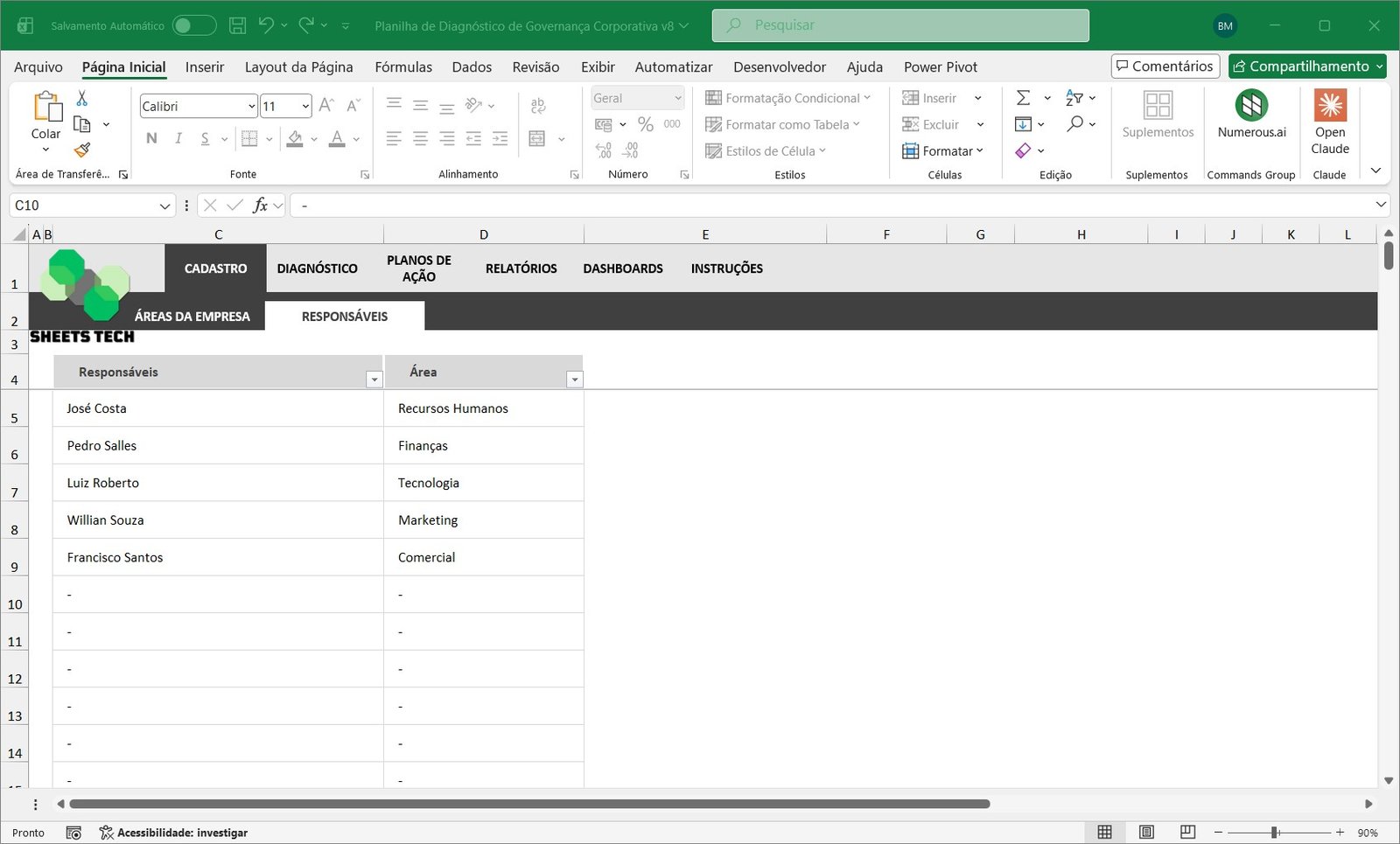The width and height of the screenshot is (1400, 844).
Task: Expand the font size dropdown
Action: 305,107
